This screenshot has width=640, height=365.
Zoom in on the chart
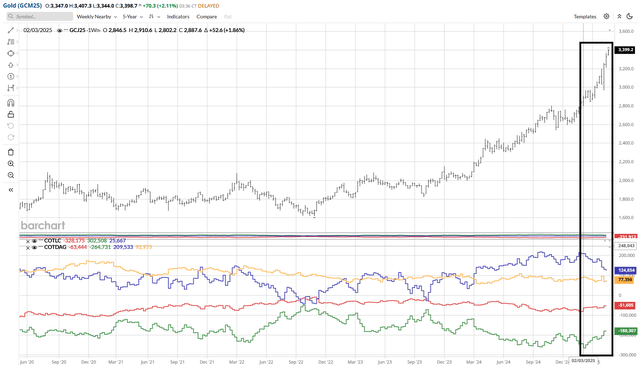pos(11,164)
